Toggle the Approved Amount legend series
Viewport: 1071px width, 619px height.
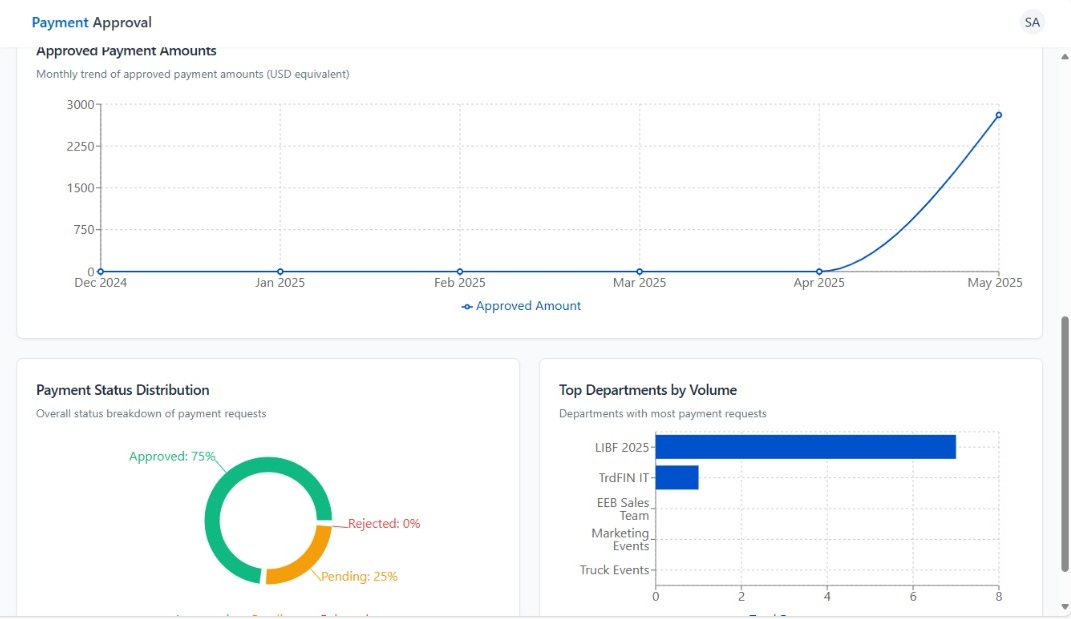coord(521,306)
